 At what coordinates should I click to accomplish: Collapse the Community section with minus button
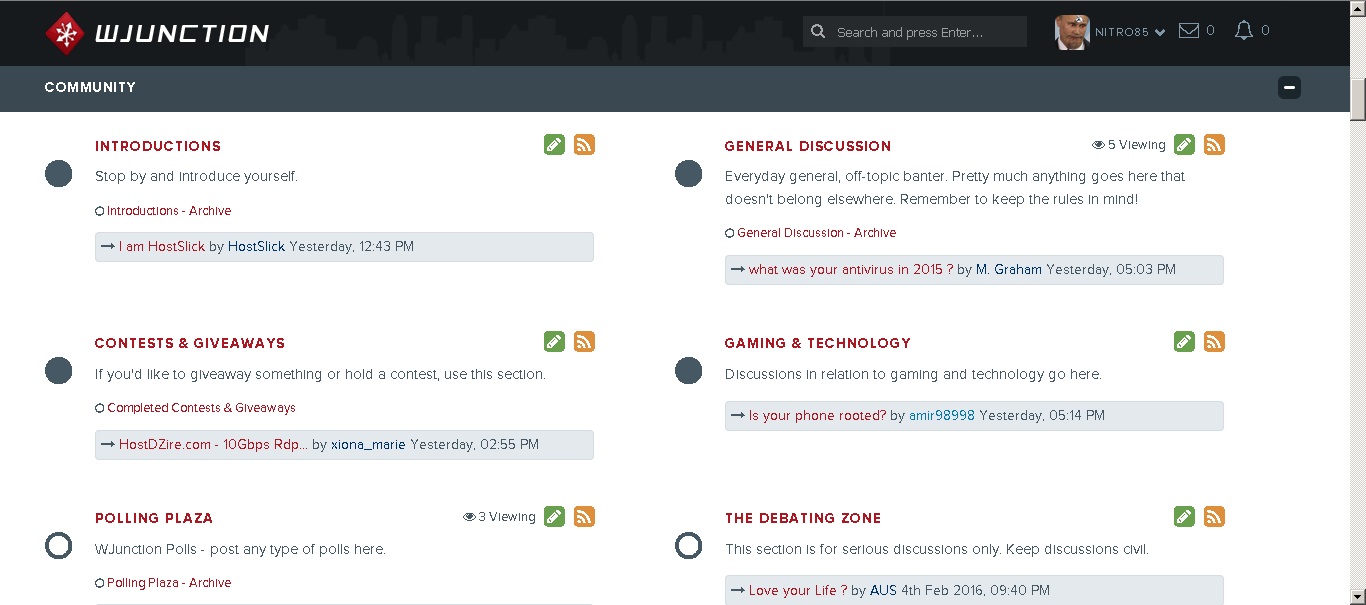tap(1289, 88)
